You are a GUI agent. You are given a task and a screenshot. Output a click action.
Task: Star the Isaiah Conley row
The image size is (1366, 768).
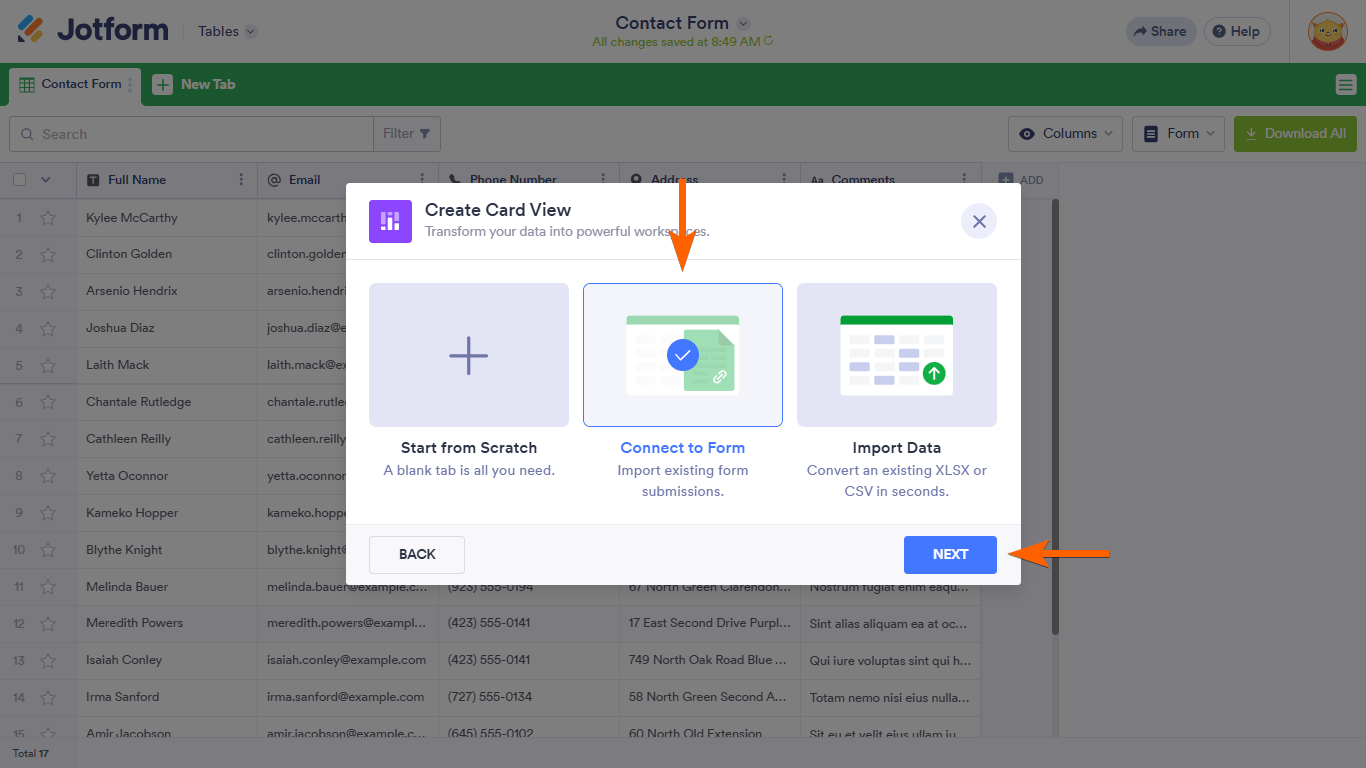tap(47, 661)
